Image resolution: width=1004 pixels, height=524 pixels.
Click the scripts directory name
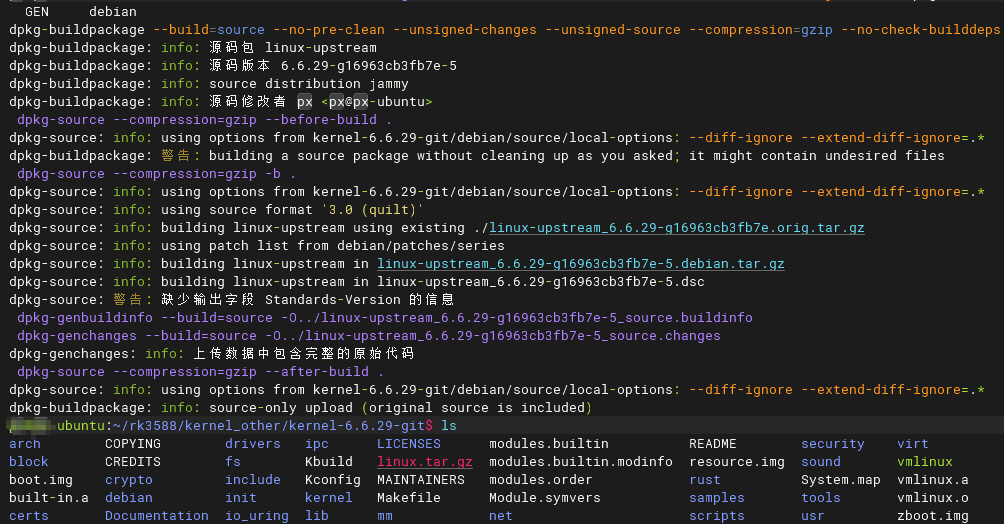[x=717, y=516]
